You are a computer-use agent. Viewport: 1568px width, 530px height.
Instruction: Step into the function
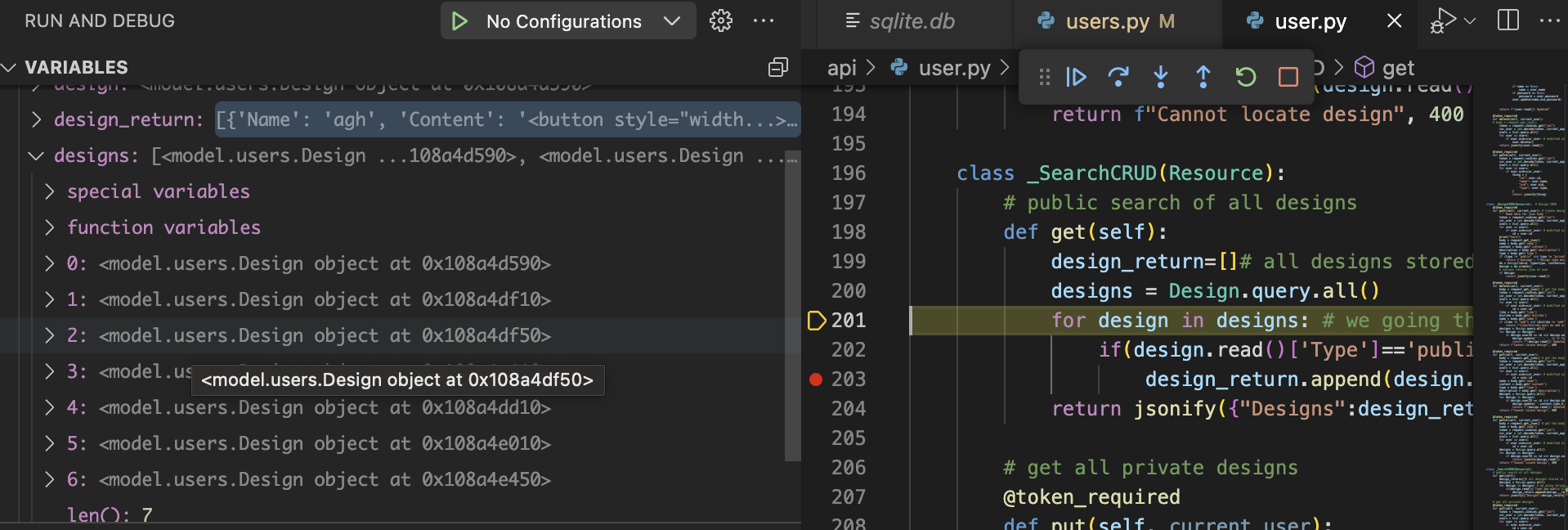[1161, 77]
